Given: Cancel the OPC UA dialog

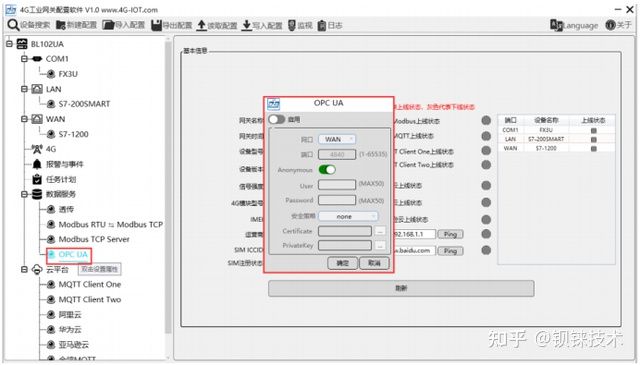Looking at the screenshot, I should 374,263.
